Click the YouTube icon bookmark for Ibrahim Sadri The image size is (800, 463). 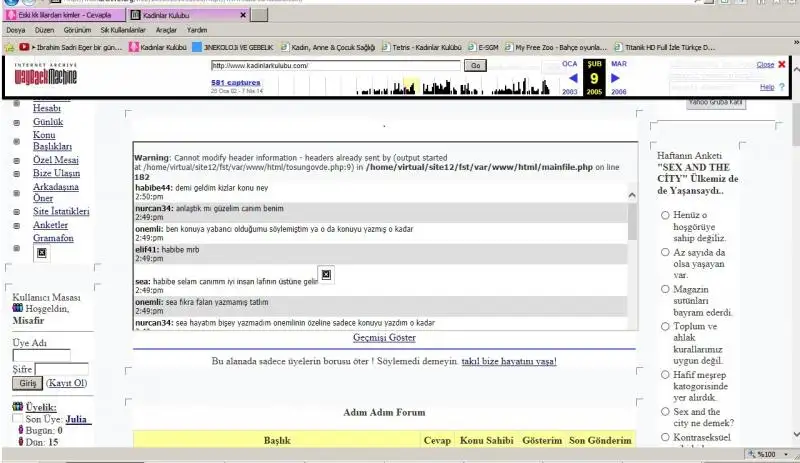pos(24,46)
